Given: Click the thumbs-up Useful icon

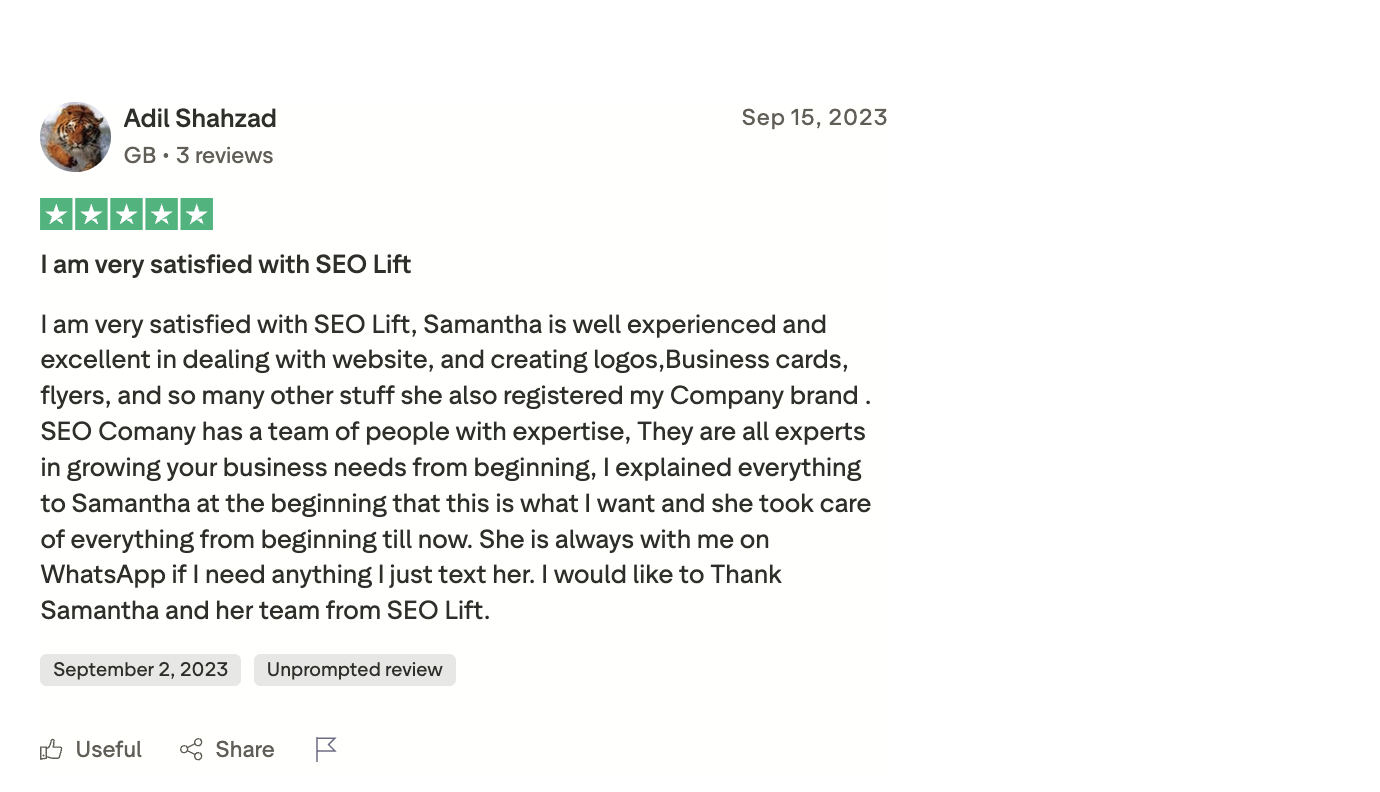Looking at the screenshot, I should click(x=51, y=749).
